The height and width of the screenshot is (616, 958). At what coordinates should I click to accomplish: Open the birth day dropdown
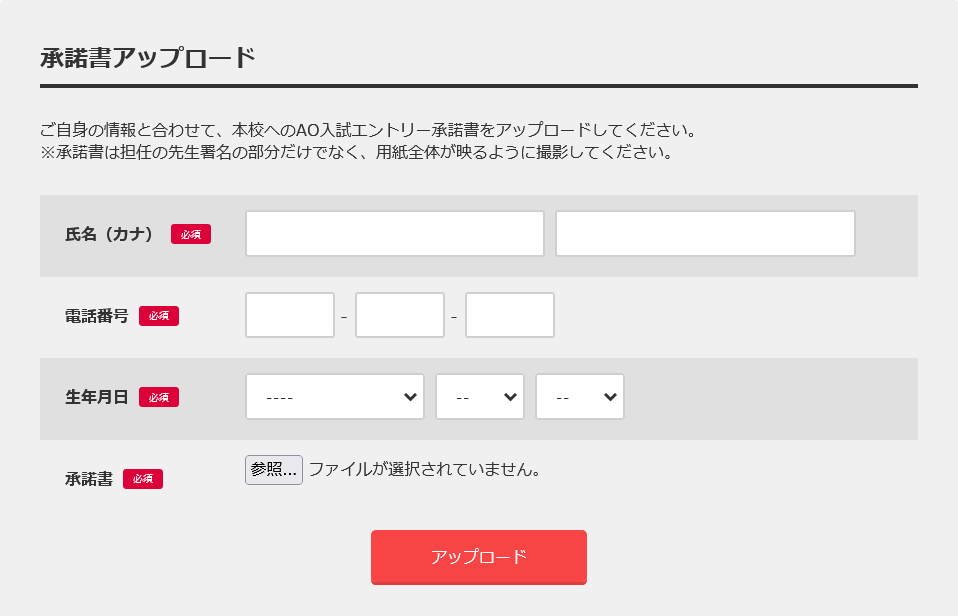click(x=580, y=397)
